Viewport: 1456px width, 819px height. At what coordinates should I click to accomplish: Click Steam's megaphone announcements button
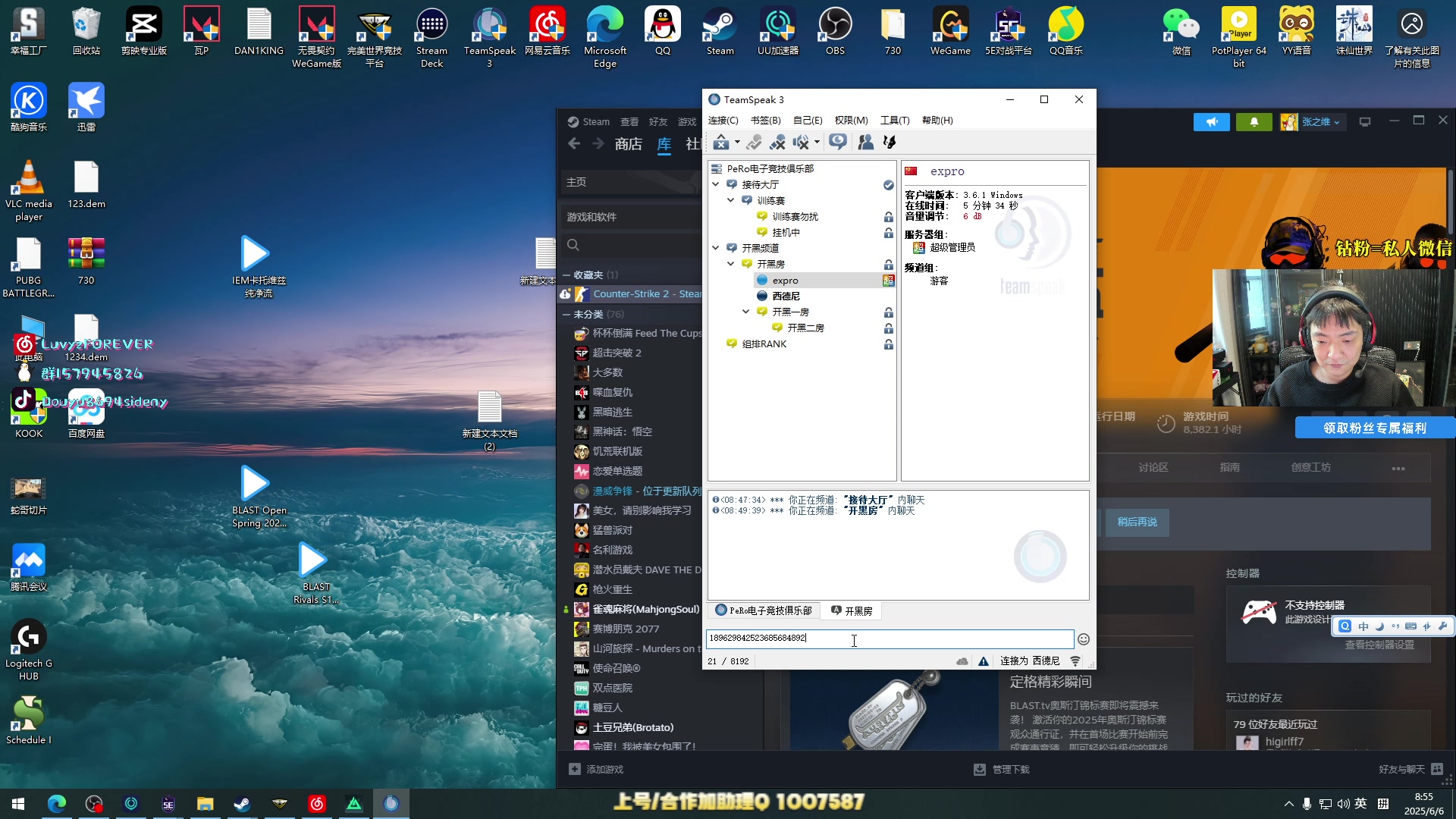(x=1212, y=122)
